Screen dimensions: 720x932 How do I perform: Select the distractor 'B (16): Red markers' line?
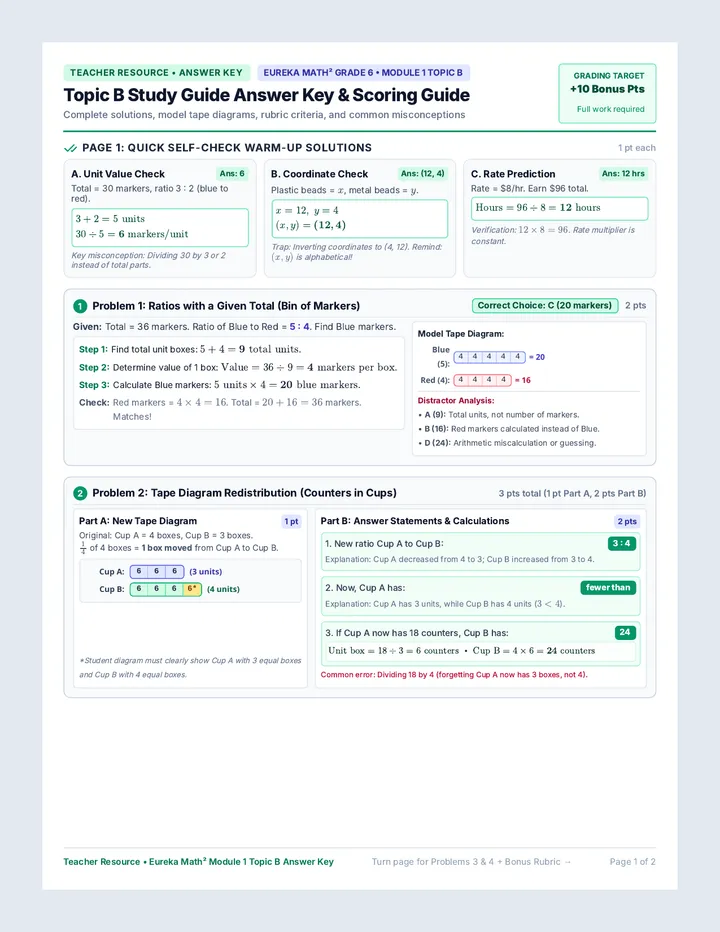point(509,429)
